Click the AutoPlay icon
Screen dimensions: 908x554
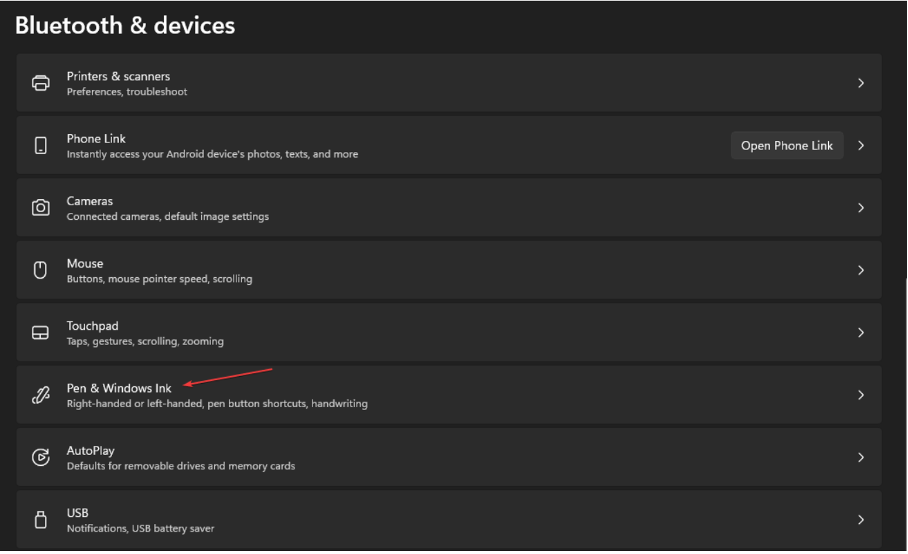[x=41, y=457]
